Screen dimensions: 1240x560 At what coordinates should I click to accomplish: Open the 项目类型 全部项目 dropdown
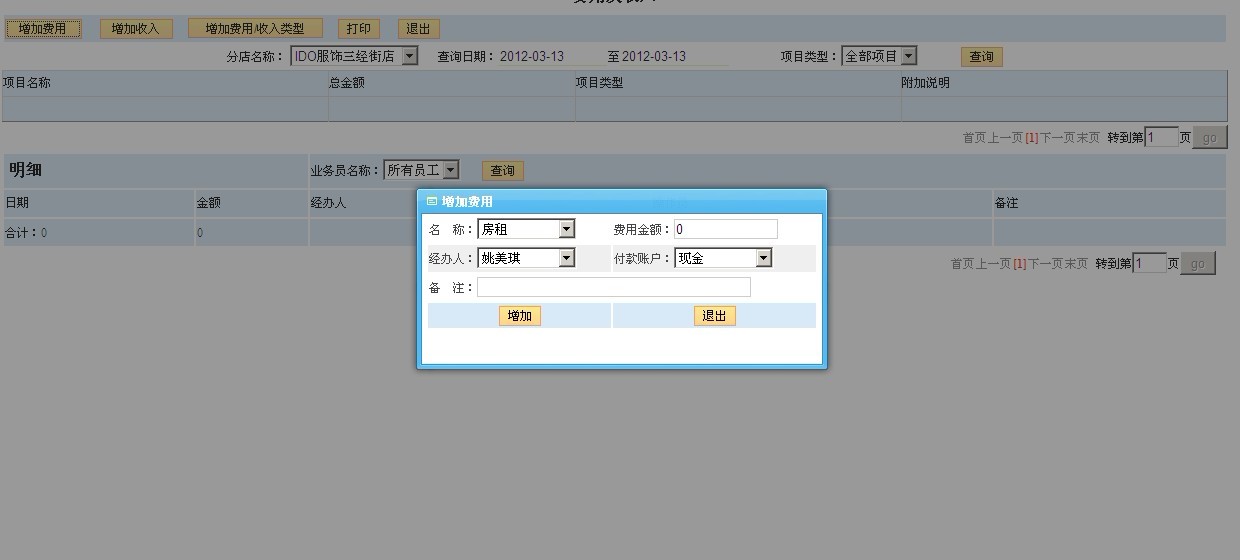[x=879, y=56]
